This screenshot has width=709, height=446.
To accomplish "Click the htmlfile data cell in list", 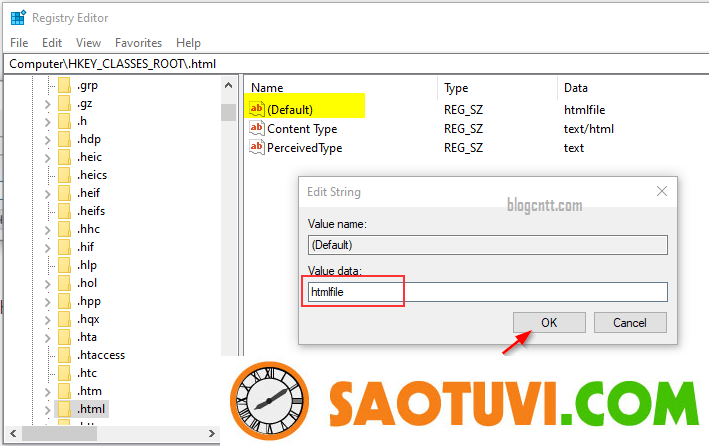I will click(x=584, y=110).
